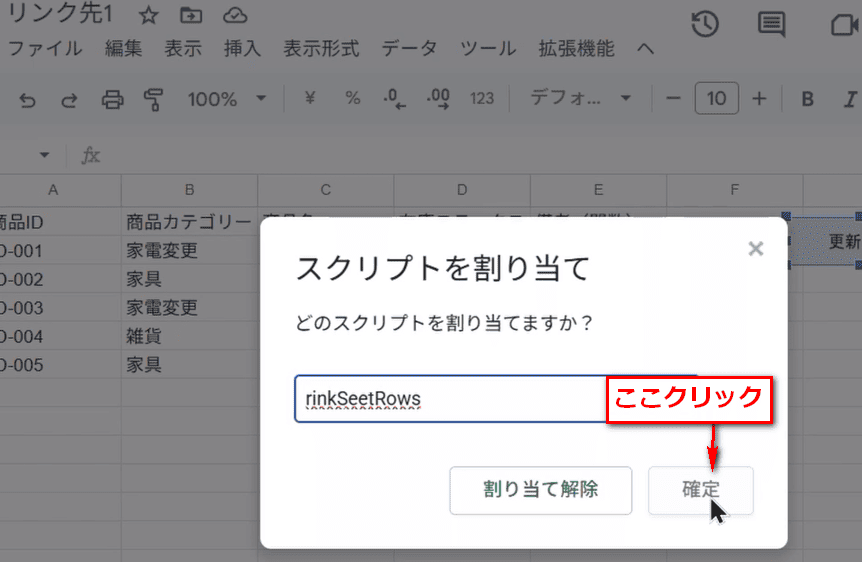
Task: Check the cloud save status icon
Action: click(x=234, y=15)
